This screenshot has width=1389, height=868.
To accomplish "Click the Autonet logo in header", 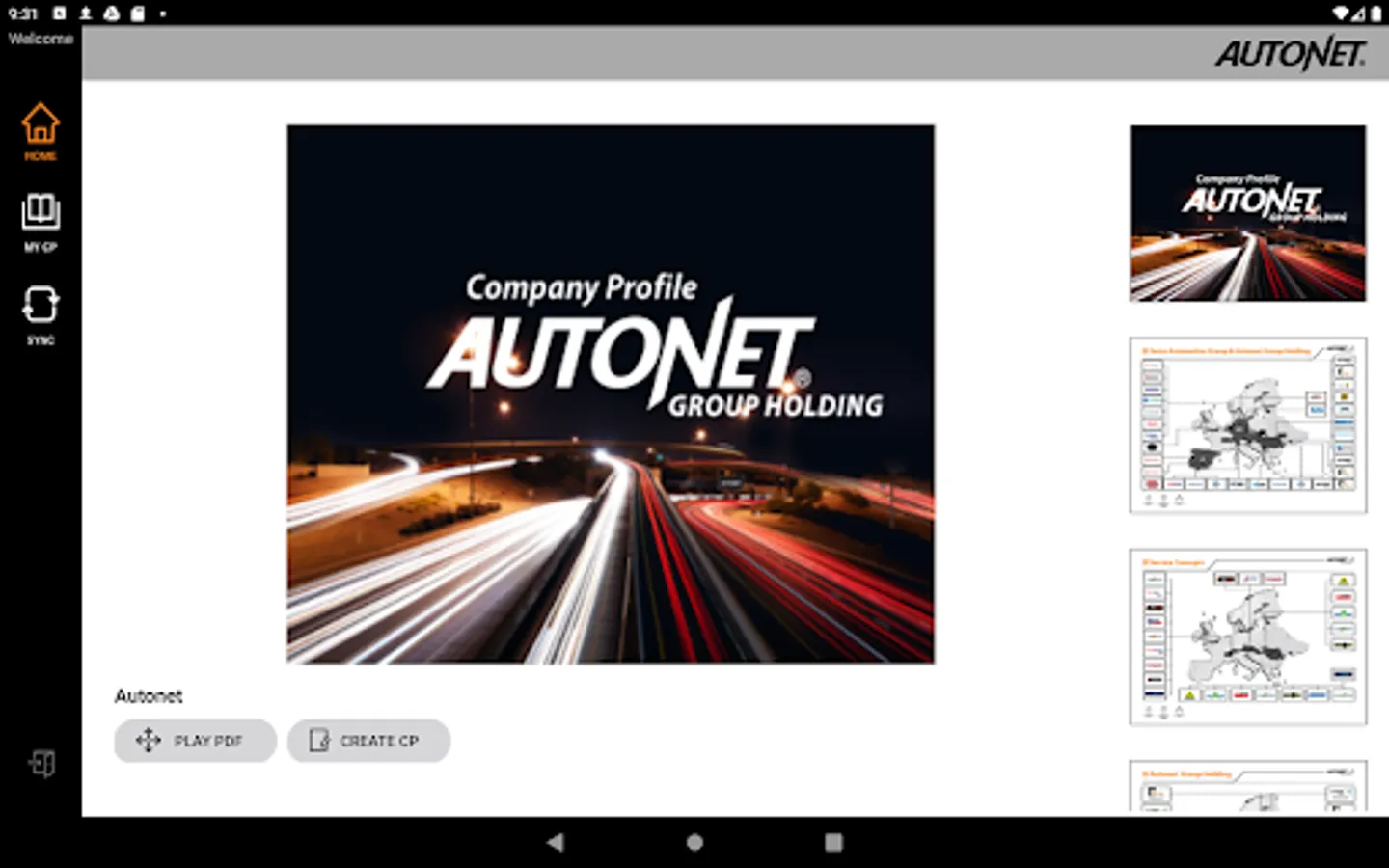I will click(1291, 53).
